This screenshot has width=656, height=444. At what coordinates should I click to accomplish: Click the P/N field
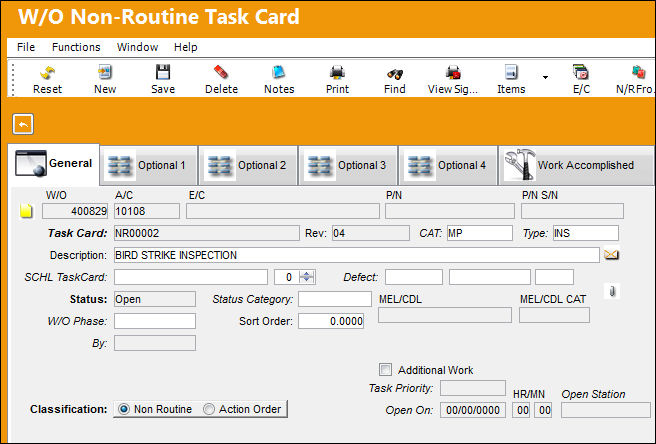(450, 211)
